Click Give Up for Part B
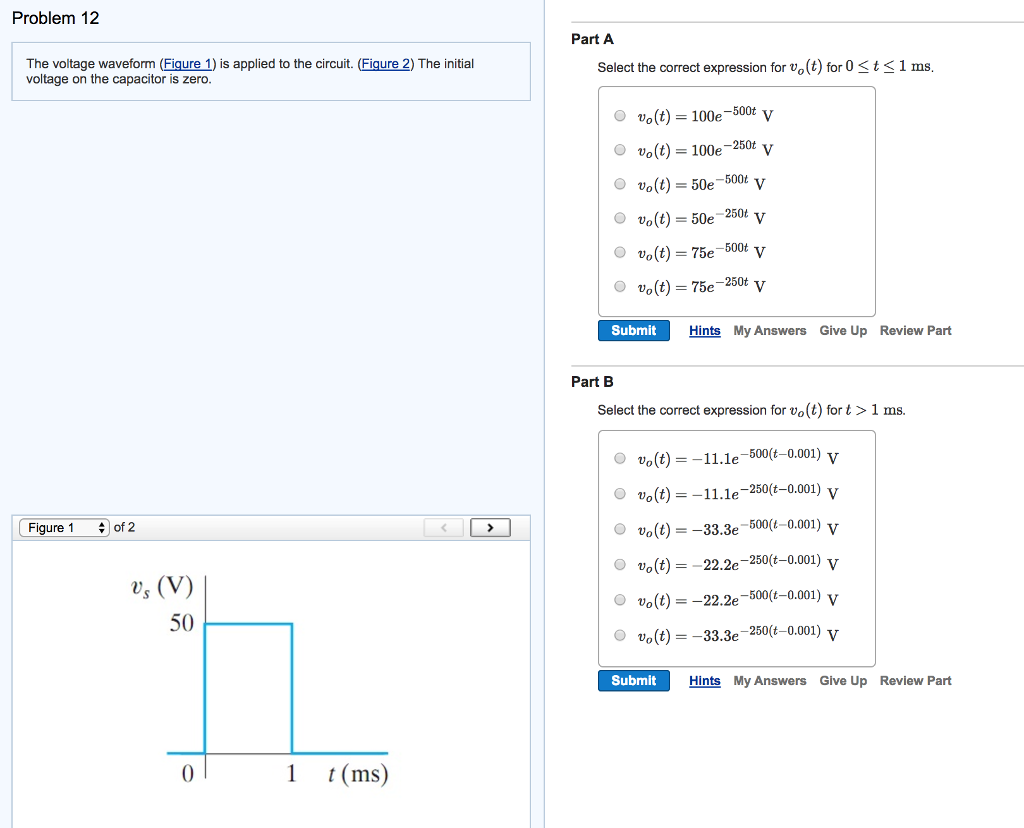This screenshot has height=828, width=1024. pyautogui.click(x=843, y=680)
